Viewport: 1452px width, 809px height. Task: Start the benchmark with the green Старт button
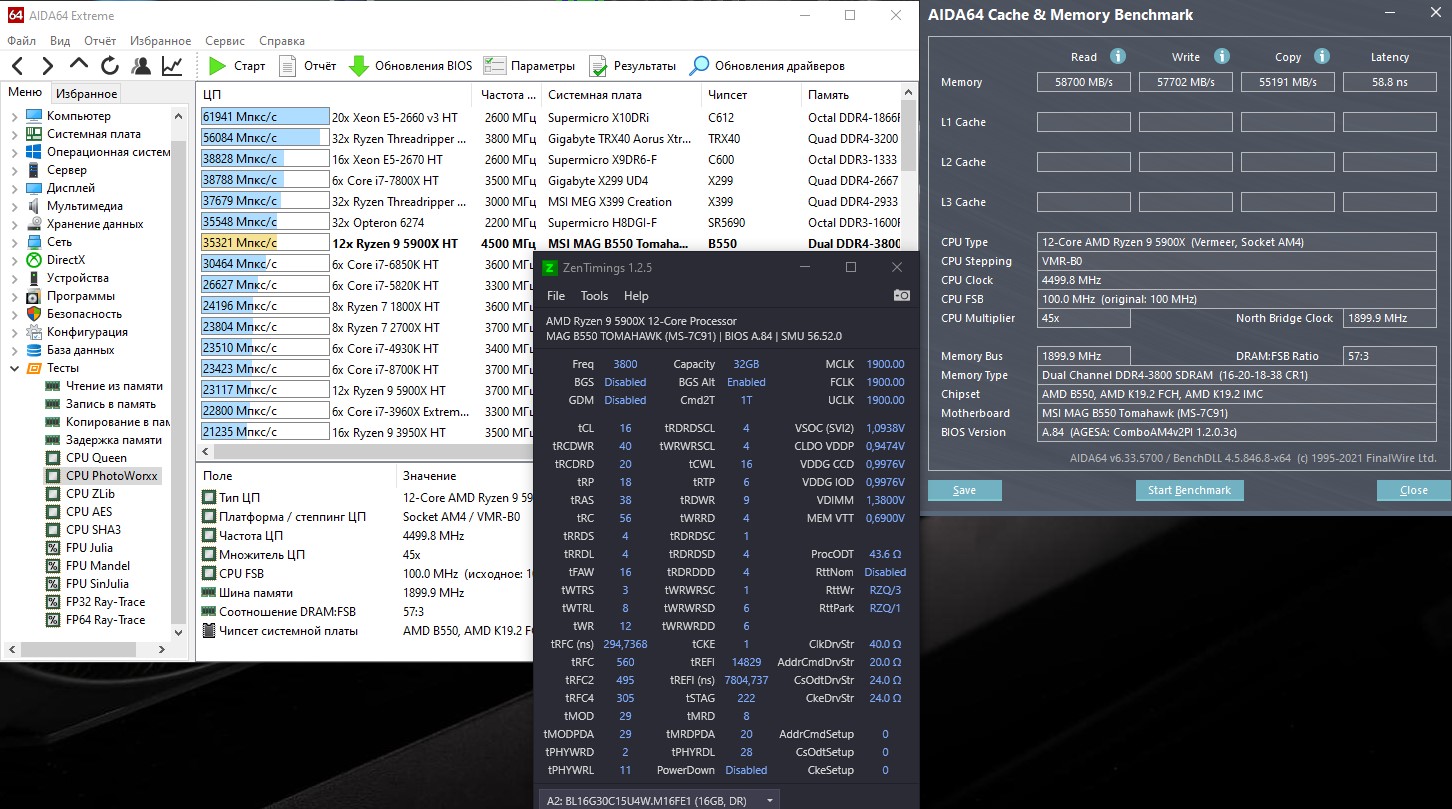(237, 66)
